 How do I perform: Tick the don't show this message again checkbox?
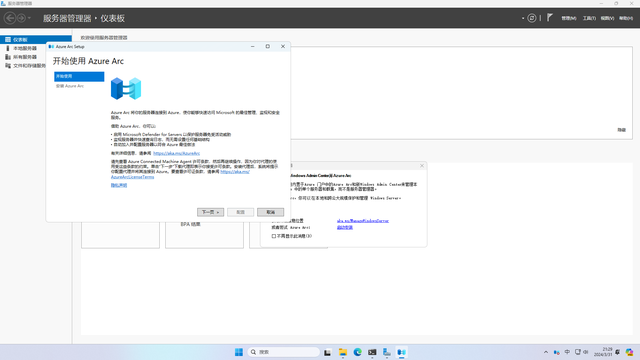pyautogui.click(x=273, y=236)
